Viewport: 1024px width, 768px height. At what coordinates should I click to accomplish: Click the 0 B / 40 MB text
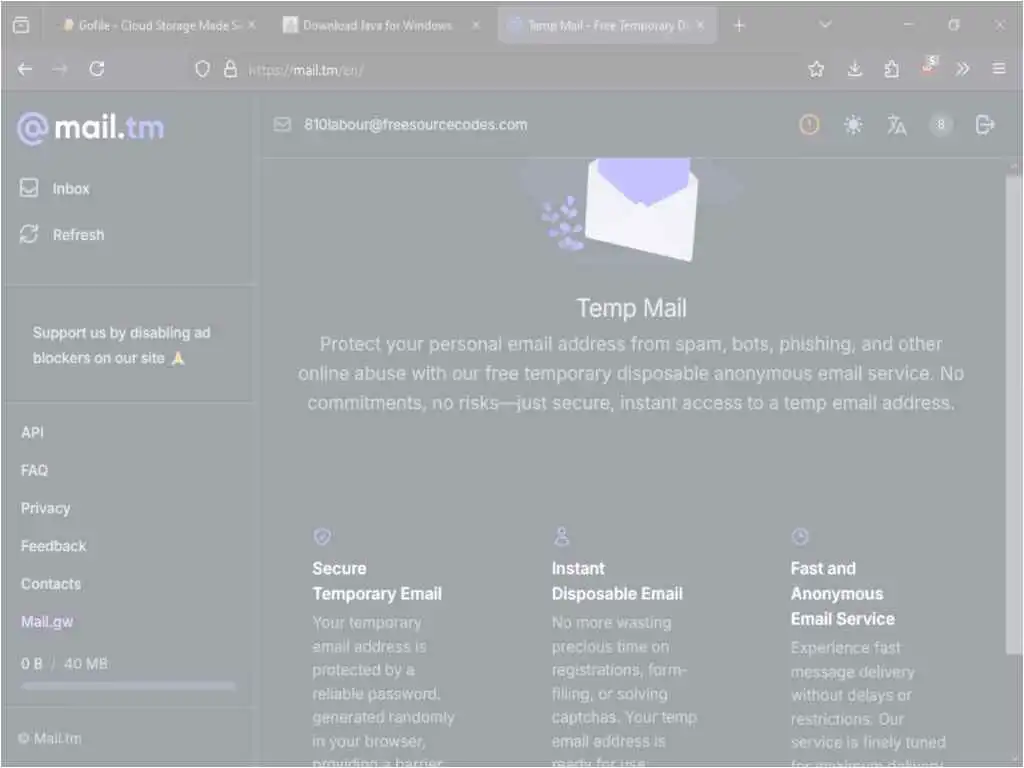64,664
